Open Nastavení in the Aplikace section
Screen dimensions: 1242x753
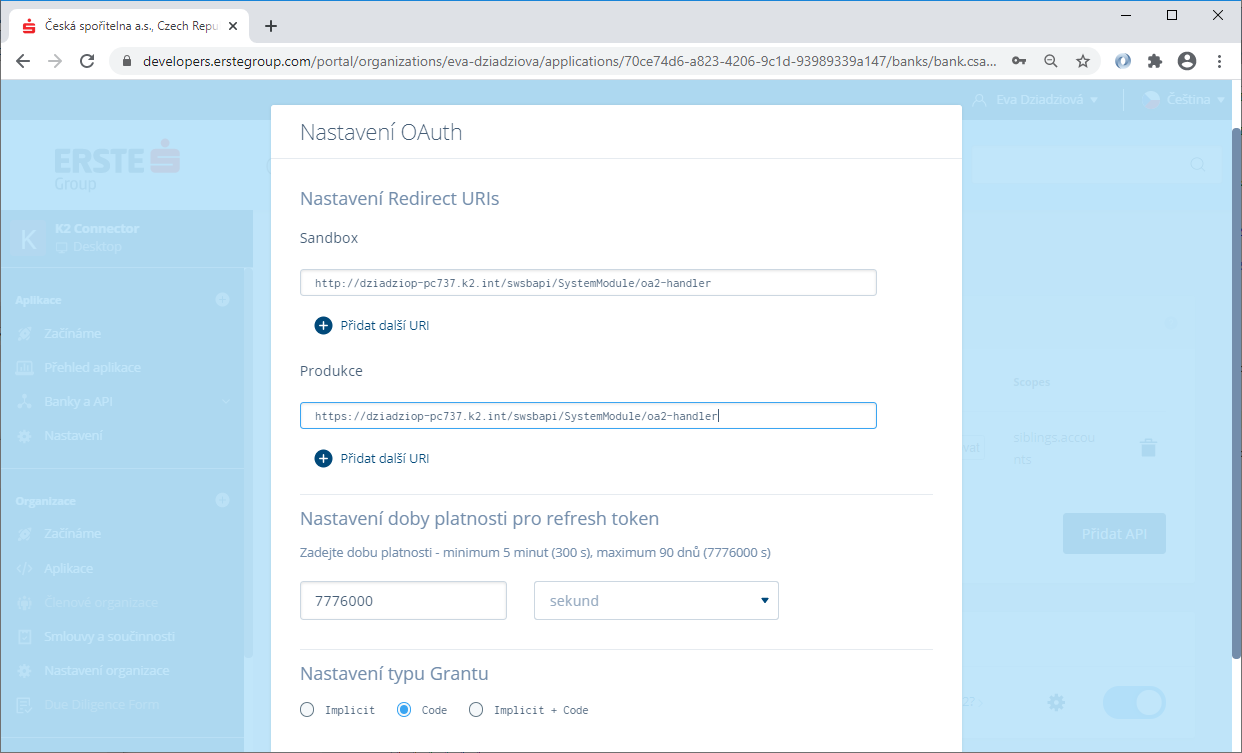73,435
